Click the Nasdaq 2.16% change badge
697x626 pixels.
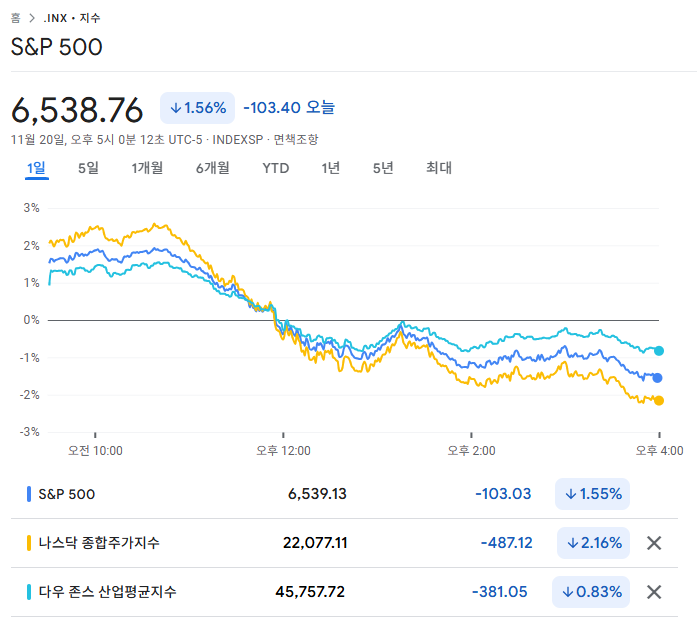(x=592, y=543)
